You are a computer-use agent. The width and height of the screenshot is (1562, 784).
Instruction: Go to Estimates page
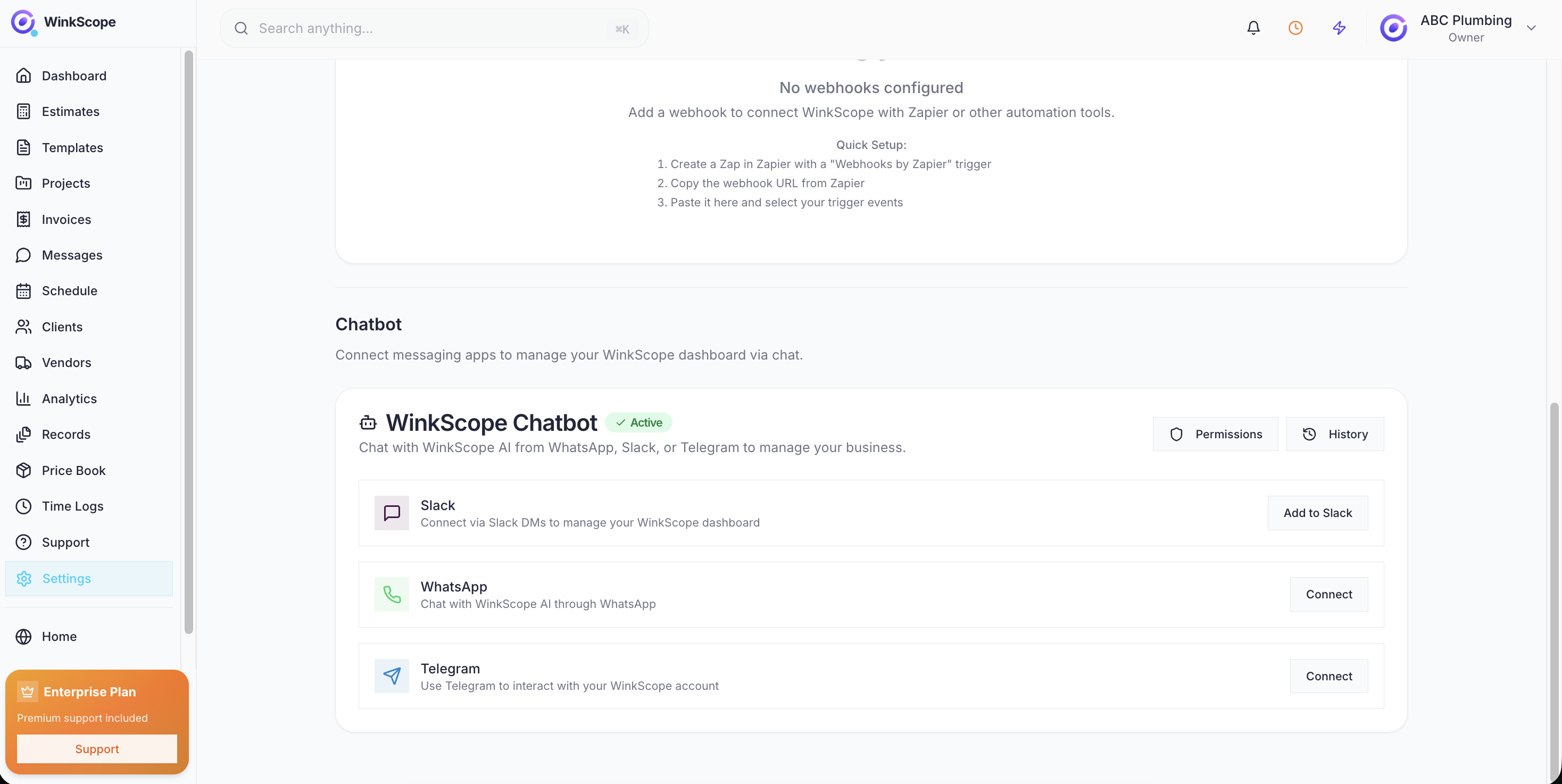point(89,112)
